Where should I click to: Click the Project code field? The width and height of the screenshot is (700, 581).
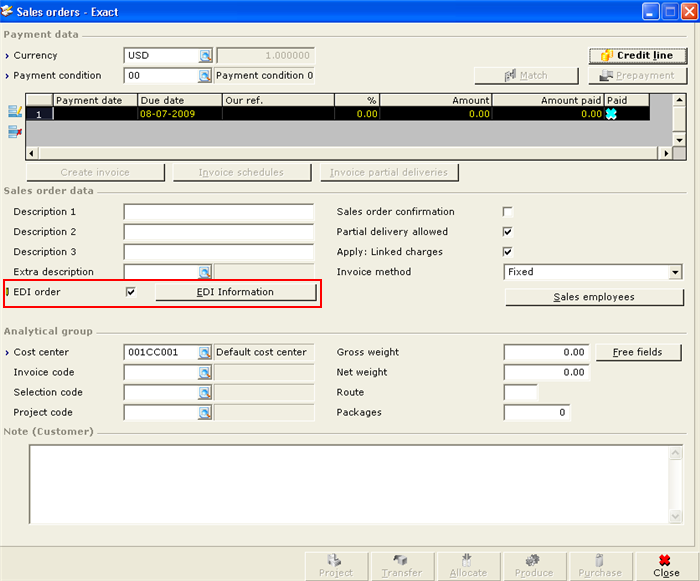[161, 413]
